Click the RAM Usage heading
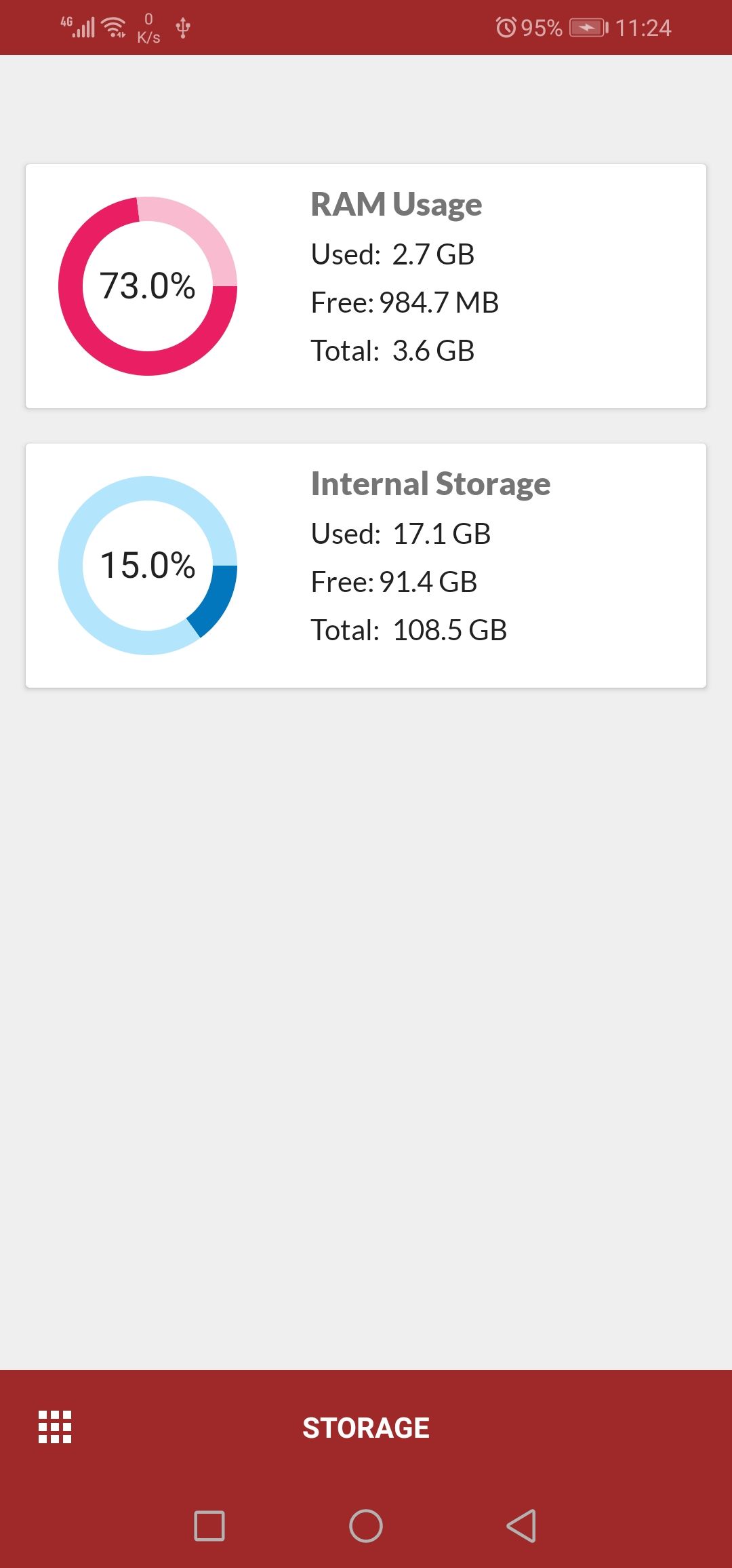This screenshot has height=1568, width=732. 396,204
